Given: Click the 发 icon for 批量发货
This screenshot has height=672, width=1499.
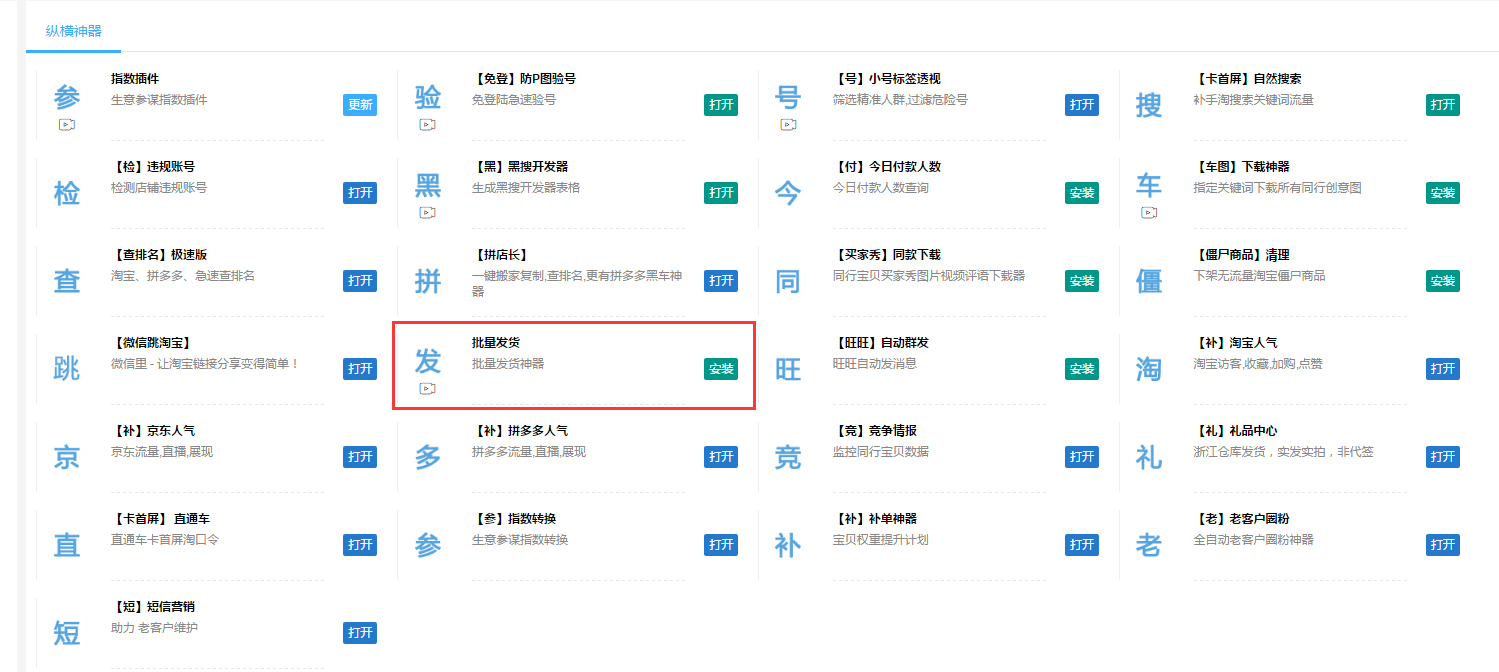Looking at the screenshot, I should point(428,362).
